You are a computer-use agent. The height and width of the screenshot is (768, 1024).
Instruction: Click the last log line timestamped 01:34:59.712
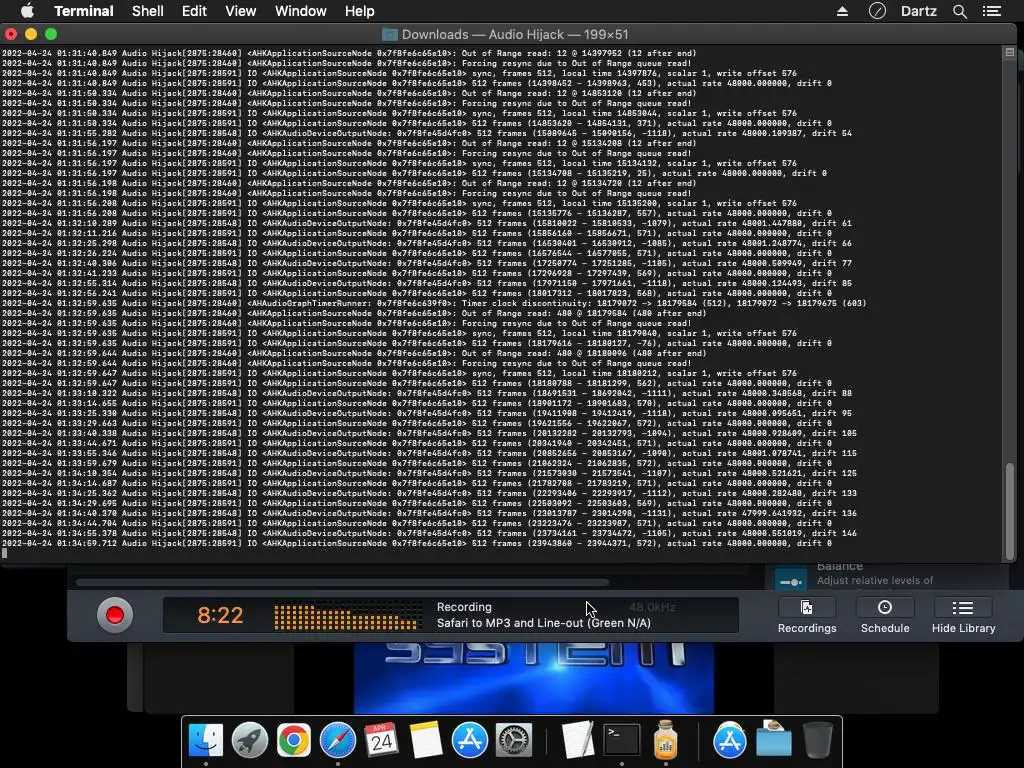pyautogui.click(x=417, y=543)
